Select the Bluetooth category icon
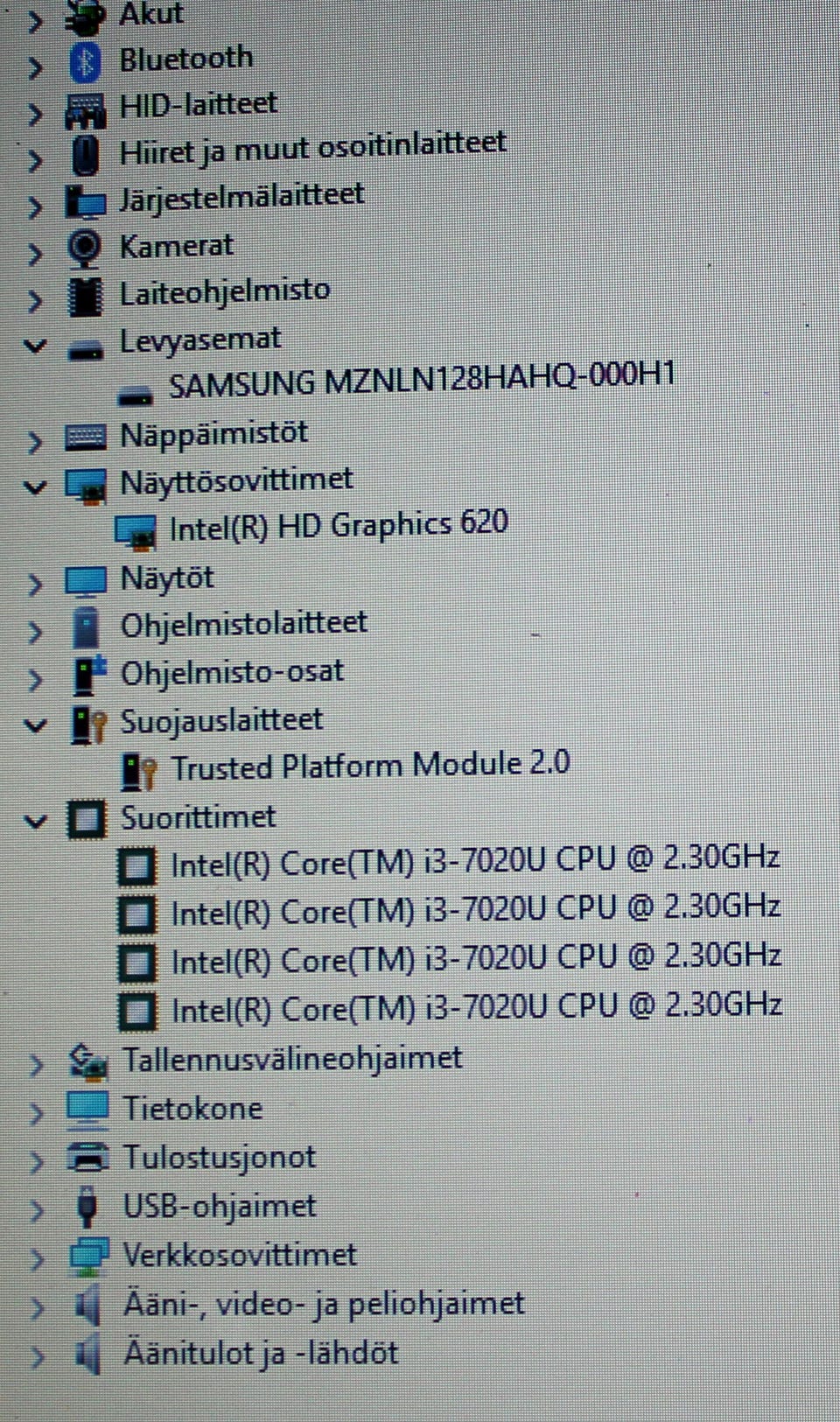 point(85,63)
